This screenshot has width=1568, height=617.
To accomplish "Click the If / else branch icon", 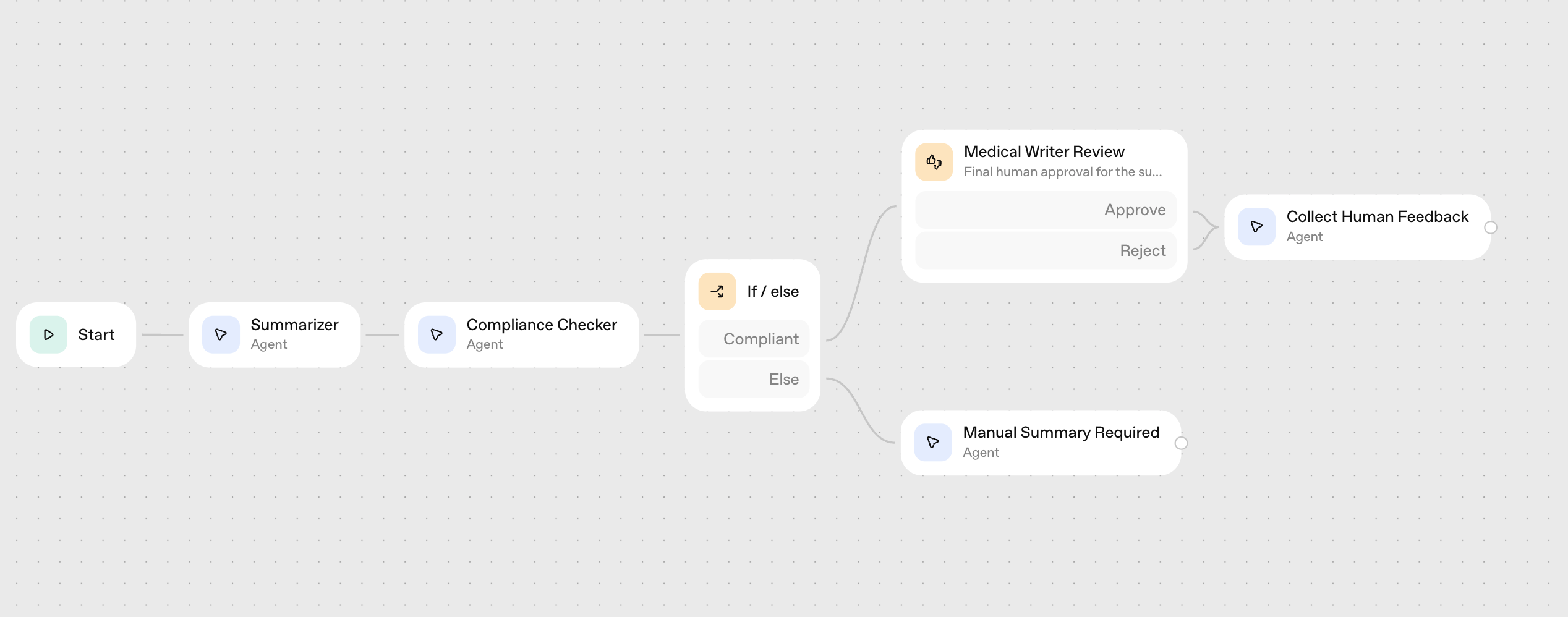I will click(717, 291).
